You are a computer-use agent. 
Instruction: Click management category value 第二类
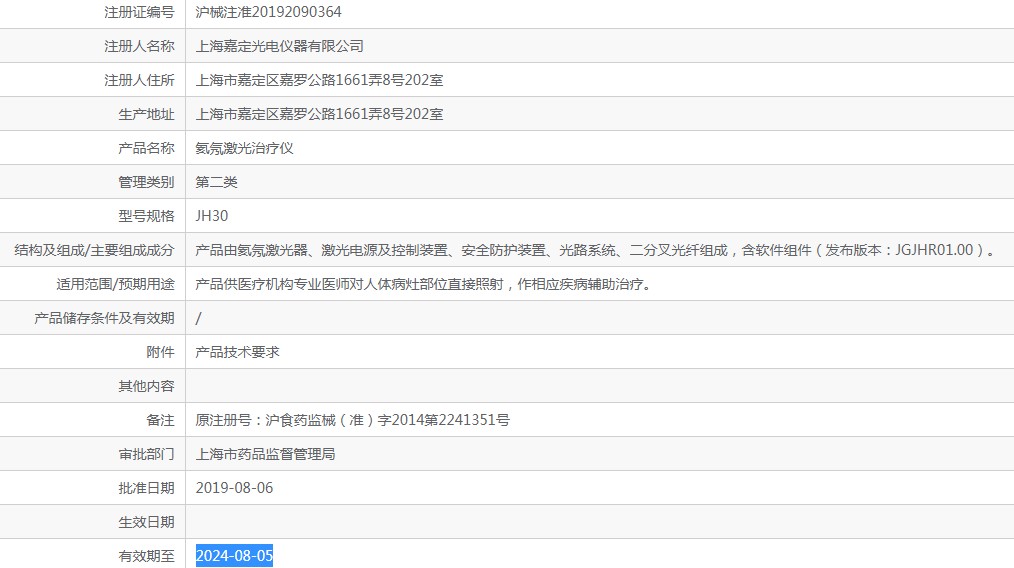pyautogui.click(x=217, y=182)
